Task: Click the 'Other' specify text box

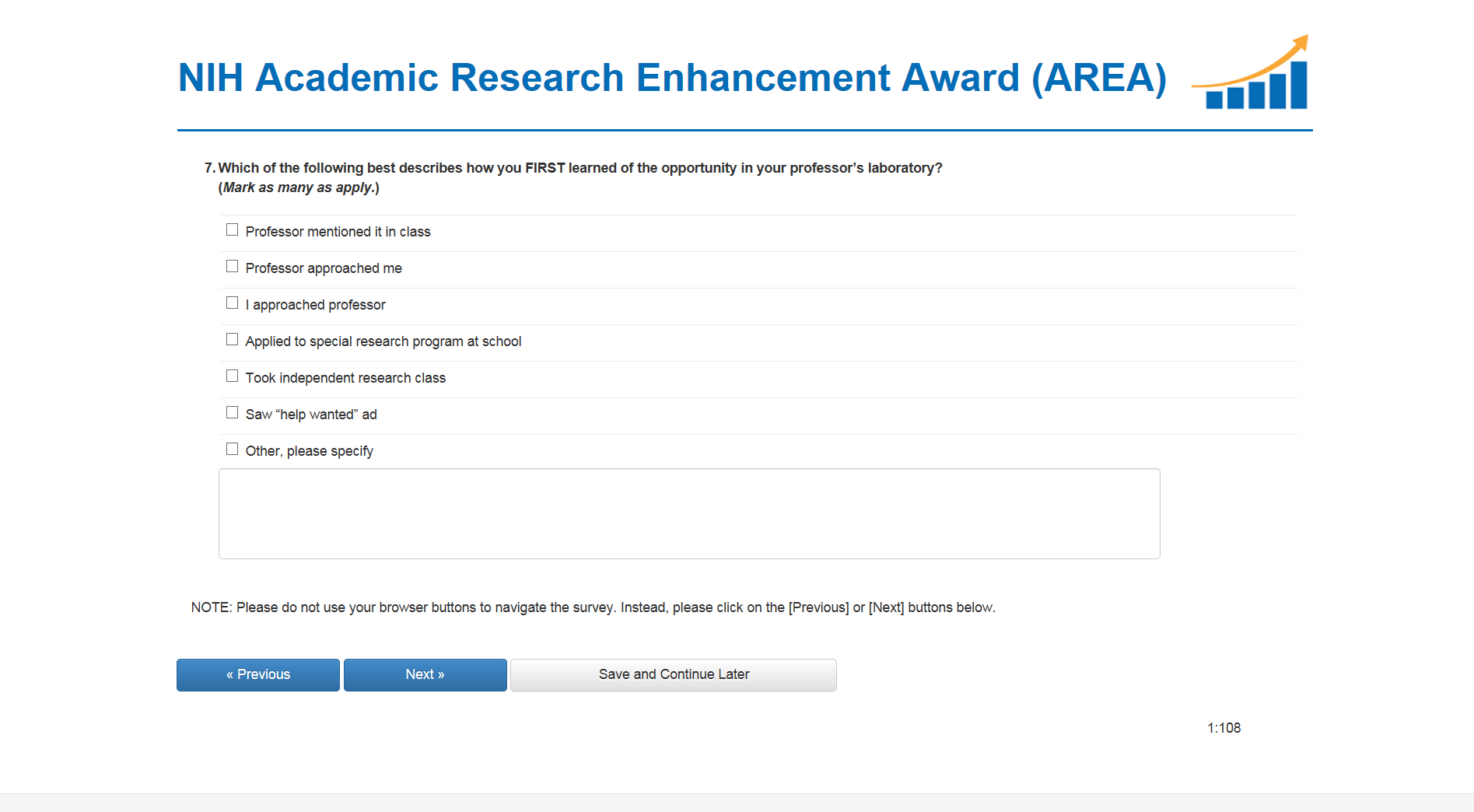Action: [688, 513]
